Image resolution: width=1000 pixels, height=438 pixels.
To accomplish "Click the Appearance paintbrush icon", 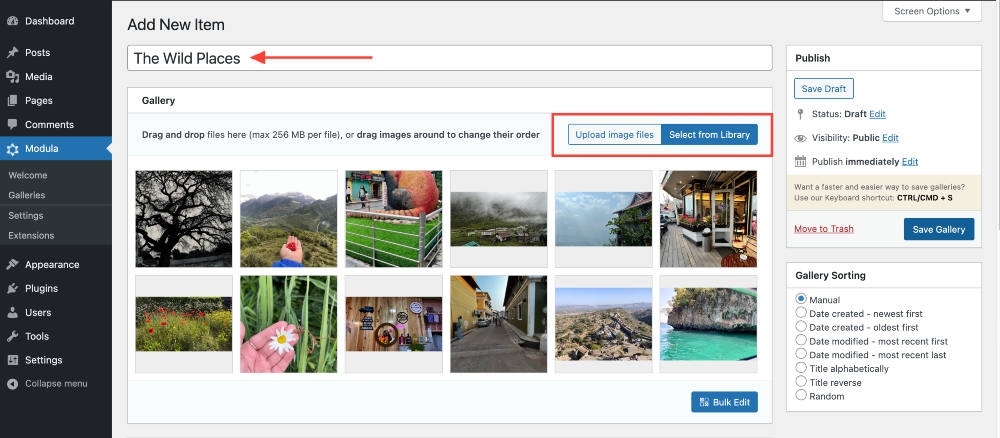I will click(x=12, y=265).
